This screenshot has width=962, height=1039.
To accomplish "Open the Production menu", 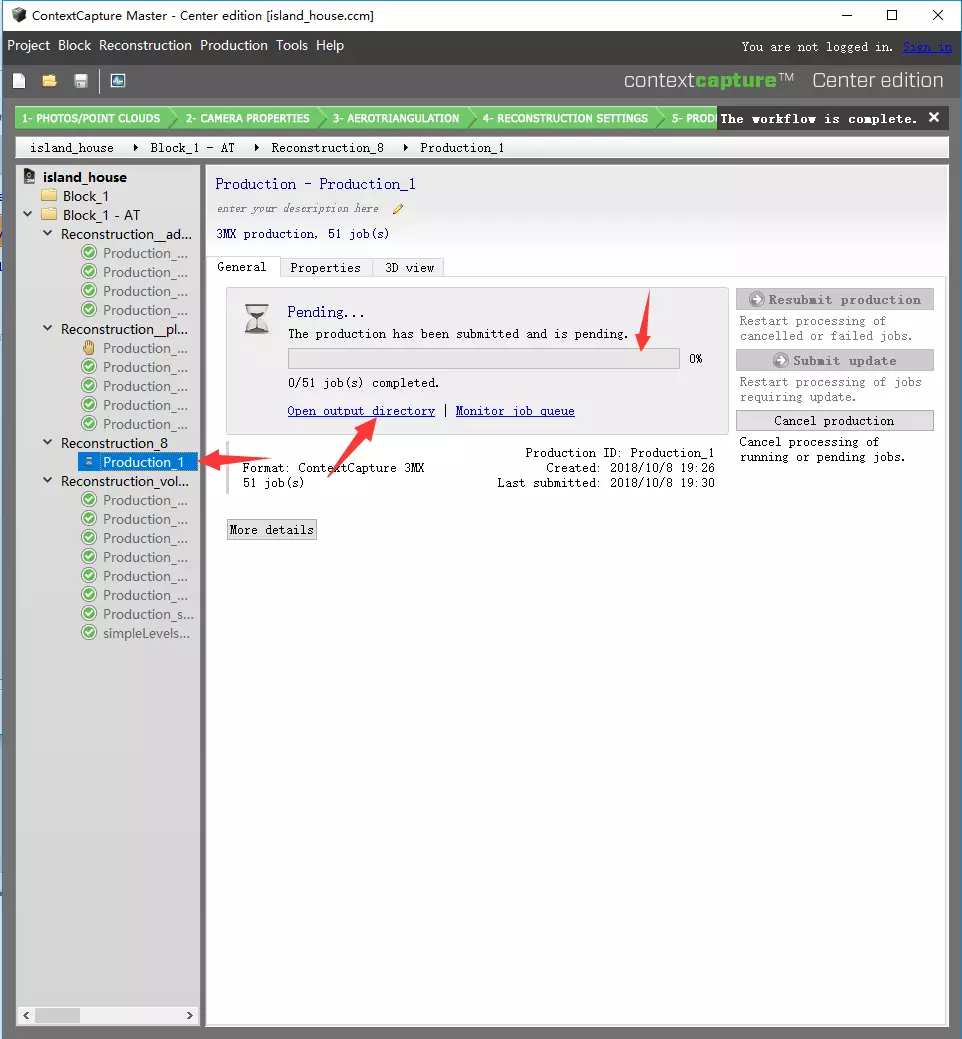I will 234,45.
